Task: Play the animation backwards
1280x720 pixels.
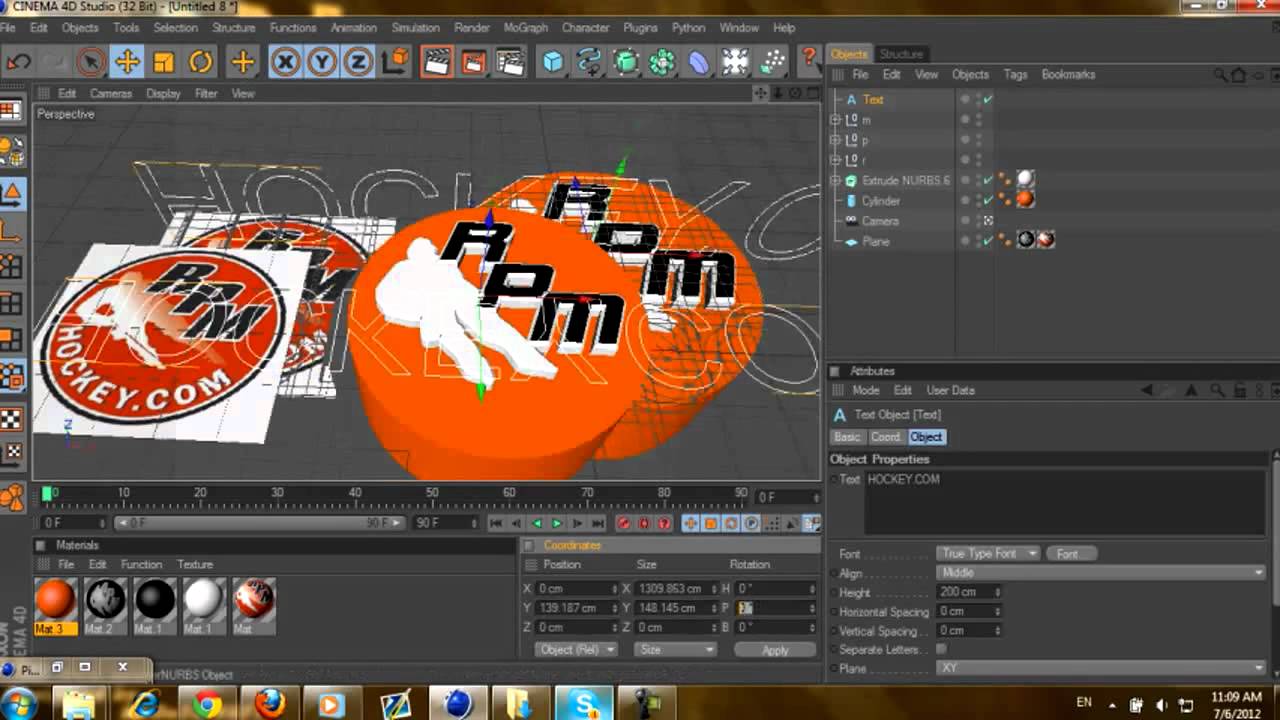Action: 536,523
